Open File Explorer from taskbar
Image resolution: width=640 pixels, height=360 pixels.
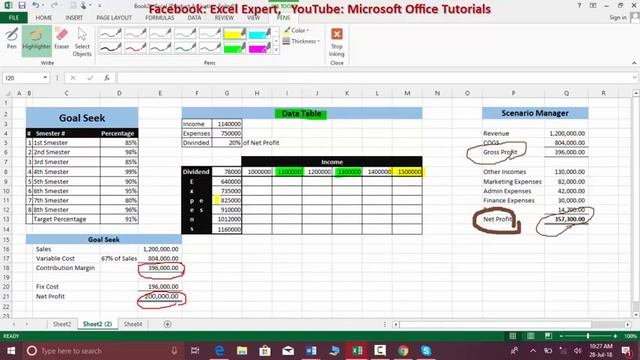pos(242,351)
